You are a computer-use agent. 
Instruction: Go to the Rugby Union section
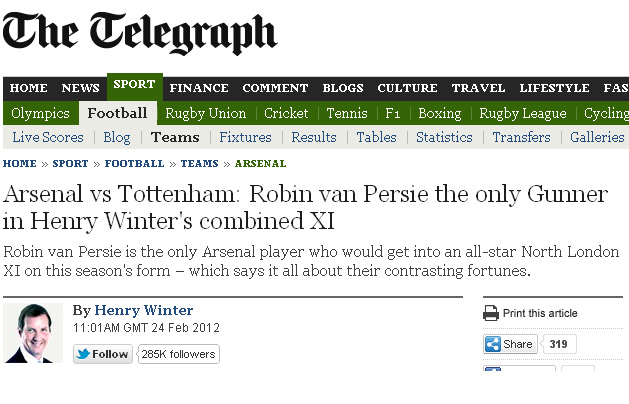click(x=205, y=113)
